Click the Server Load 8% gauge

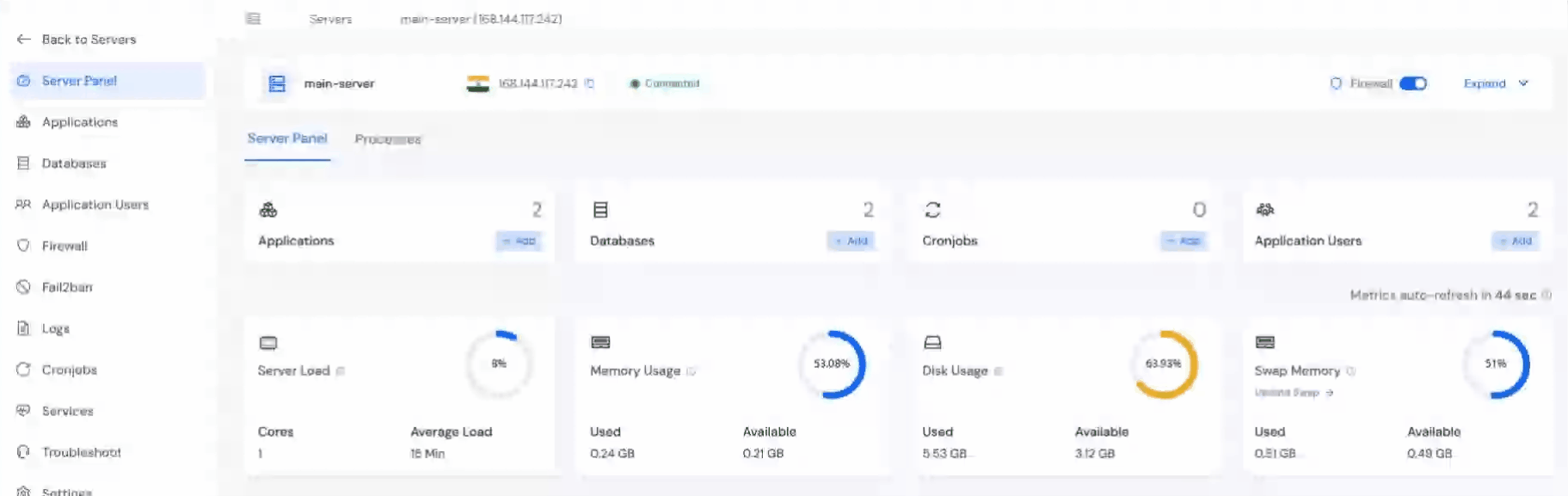[x=499, y=364]
